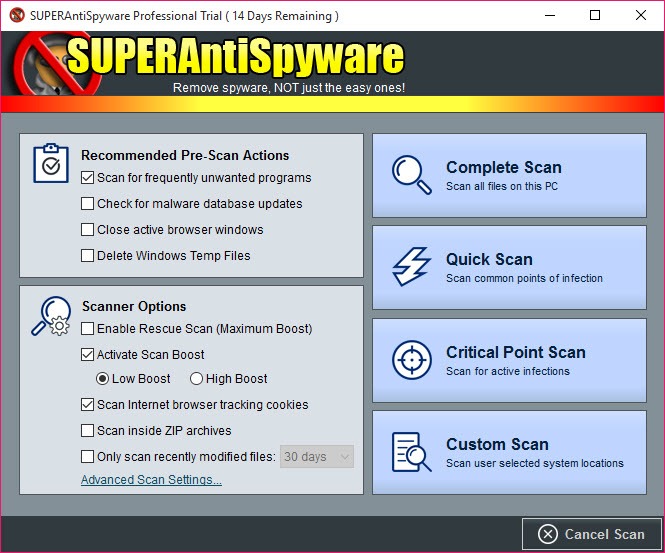Uncheck Scan for frequently unwanted programs
Viewport: 665px width, 553px height.
[x=88, y=178]
